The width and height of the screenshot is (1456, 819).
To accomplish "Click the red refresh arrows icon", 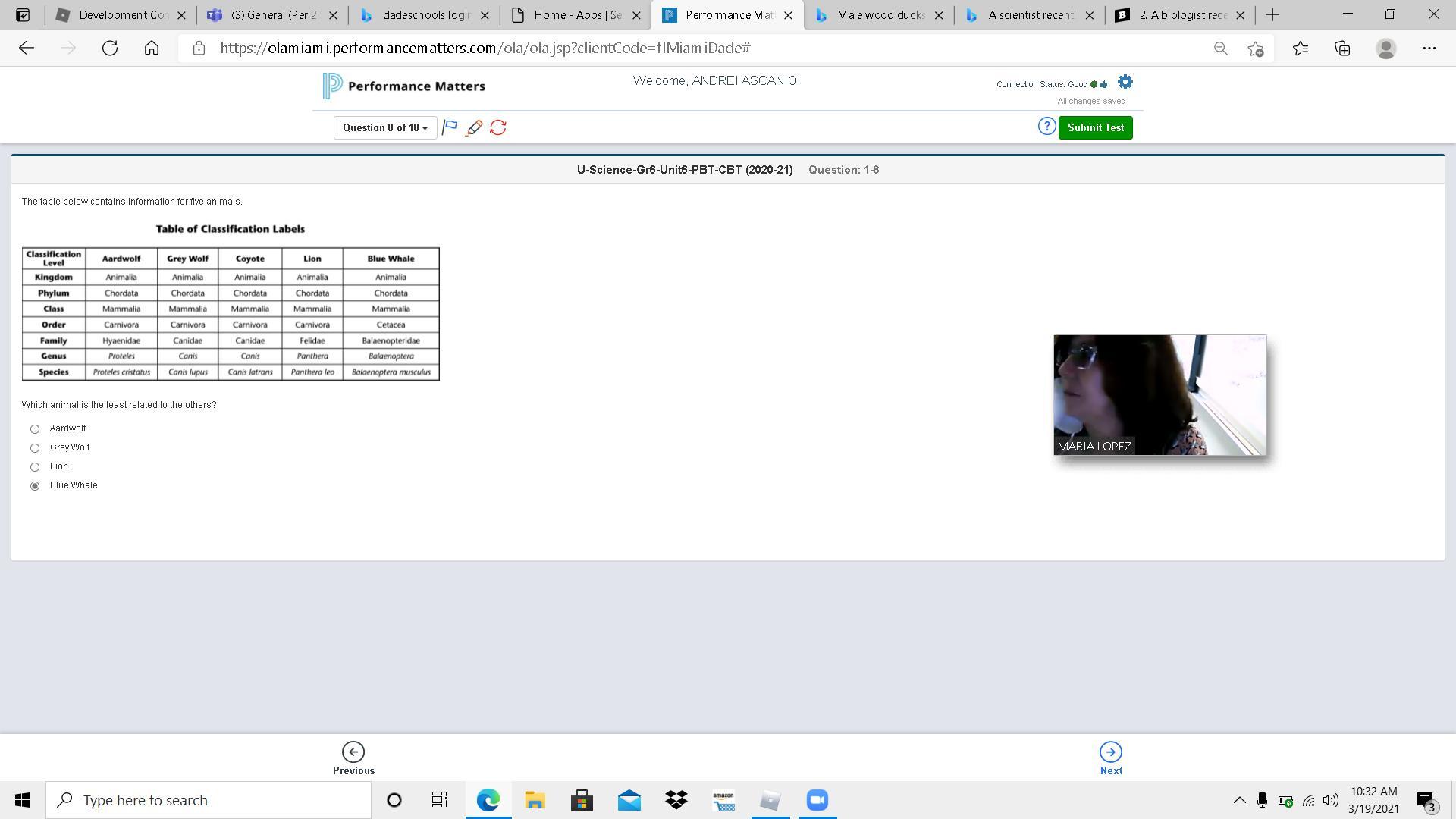I will tap(498, 127).
